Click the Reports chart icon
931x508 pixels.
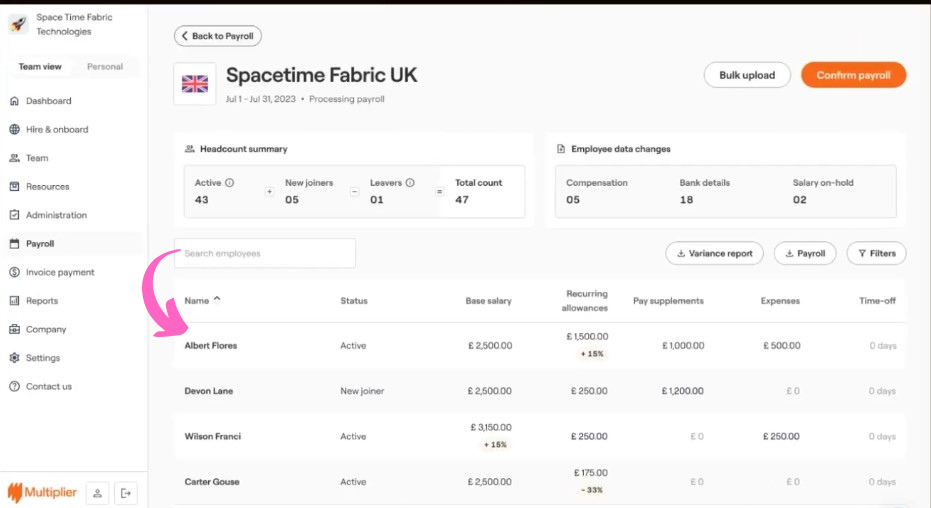(x=14, y=301)
